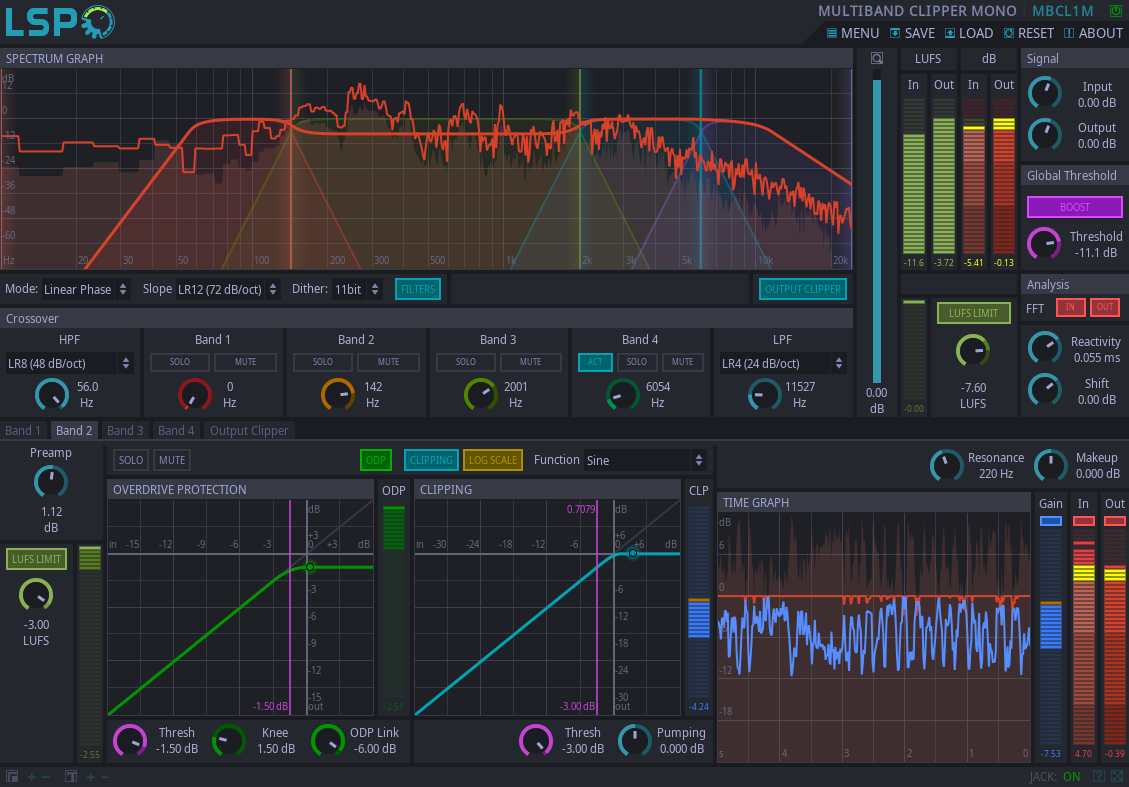Click the font scaling T icon
Image resolution: width=1129 pixels, height=787 pixels.
pyautogui.click(x=71, y=776)
